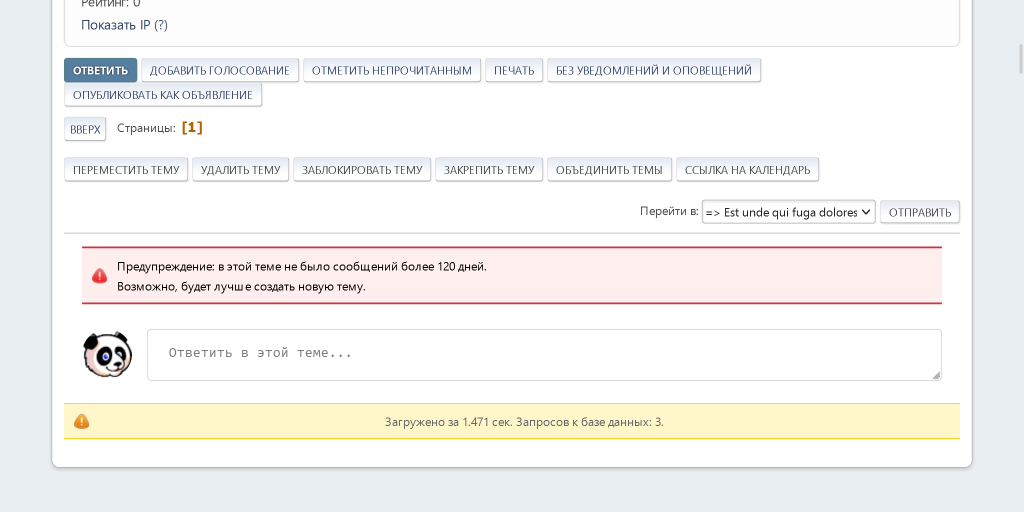The width and height of the screenshot is (1024, 512).
Task: Click ДОБАВИТЬ ГОЛОСОВАНИЕ button
Action: pyautogui.click(x=220, y=70)
